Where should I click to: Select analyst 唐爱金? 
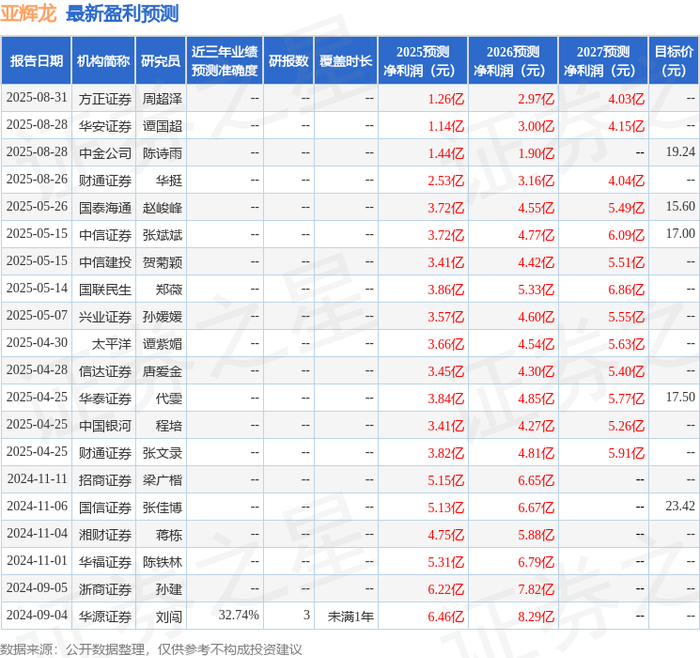pyautogui.click(x=162, y=371)
